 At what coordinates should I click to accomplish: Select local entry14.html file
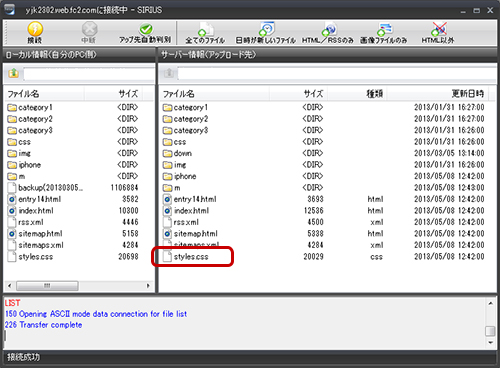tap(35, 199)
